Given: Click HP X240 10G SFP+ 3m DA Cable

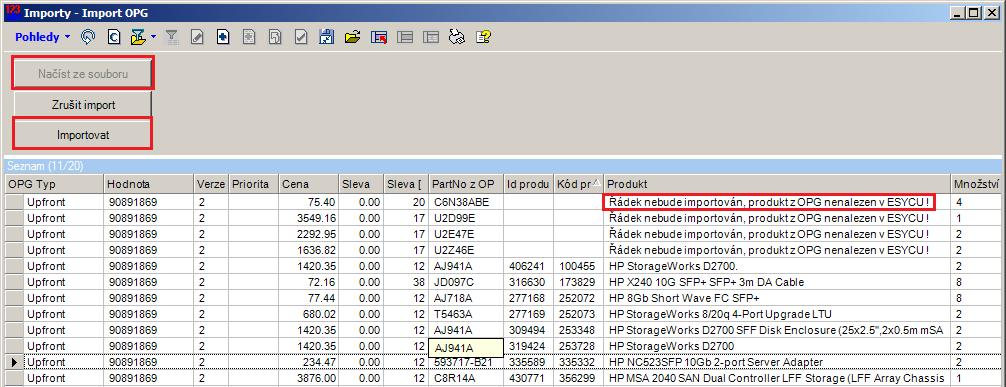Looking at the screenshot, I should pyautogui.click(x=776, y=282).
